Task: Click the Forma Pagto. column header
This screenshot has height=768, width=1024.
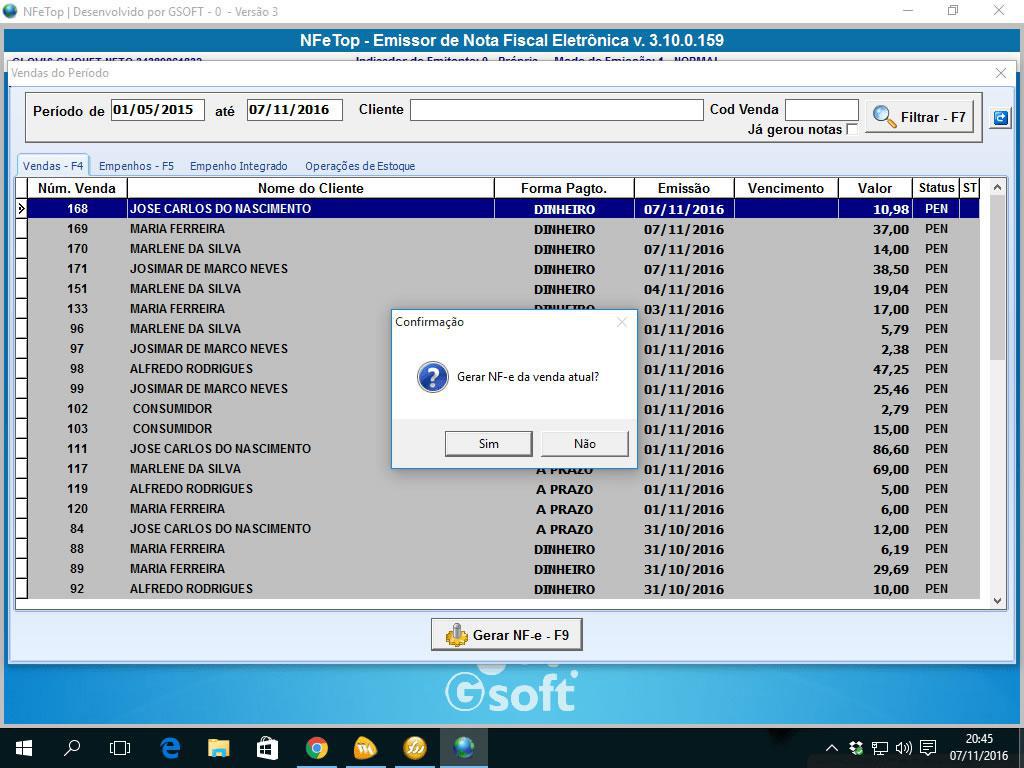Action: point(564,188)
